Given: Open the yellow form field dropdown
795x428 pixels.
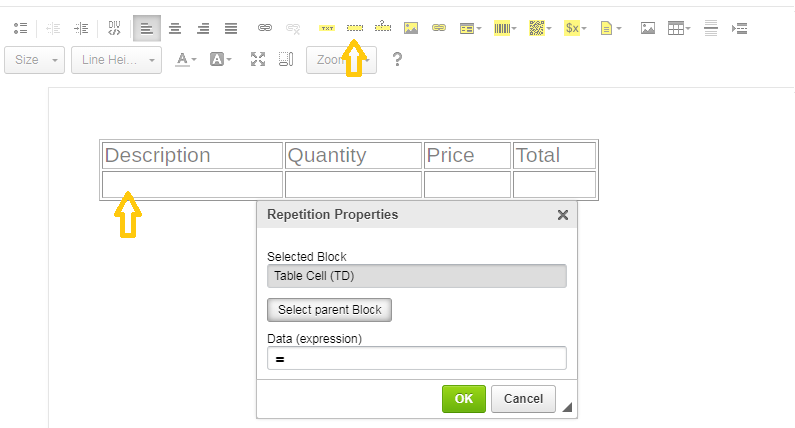Looking at the screenshot, I should coord(471,28).
